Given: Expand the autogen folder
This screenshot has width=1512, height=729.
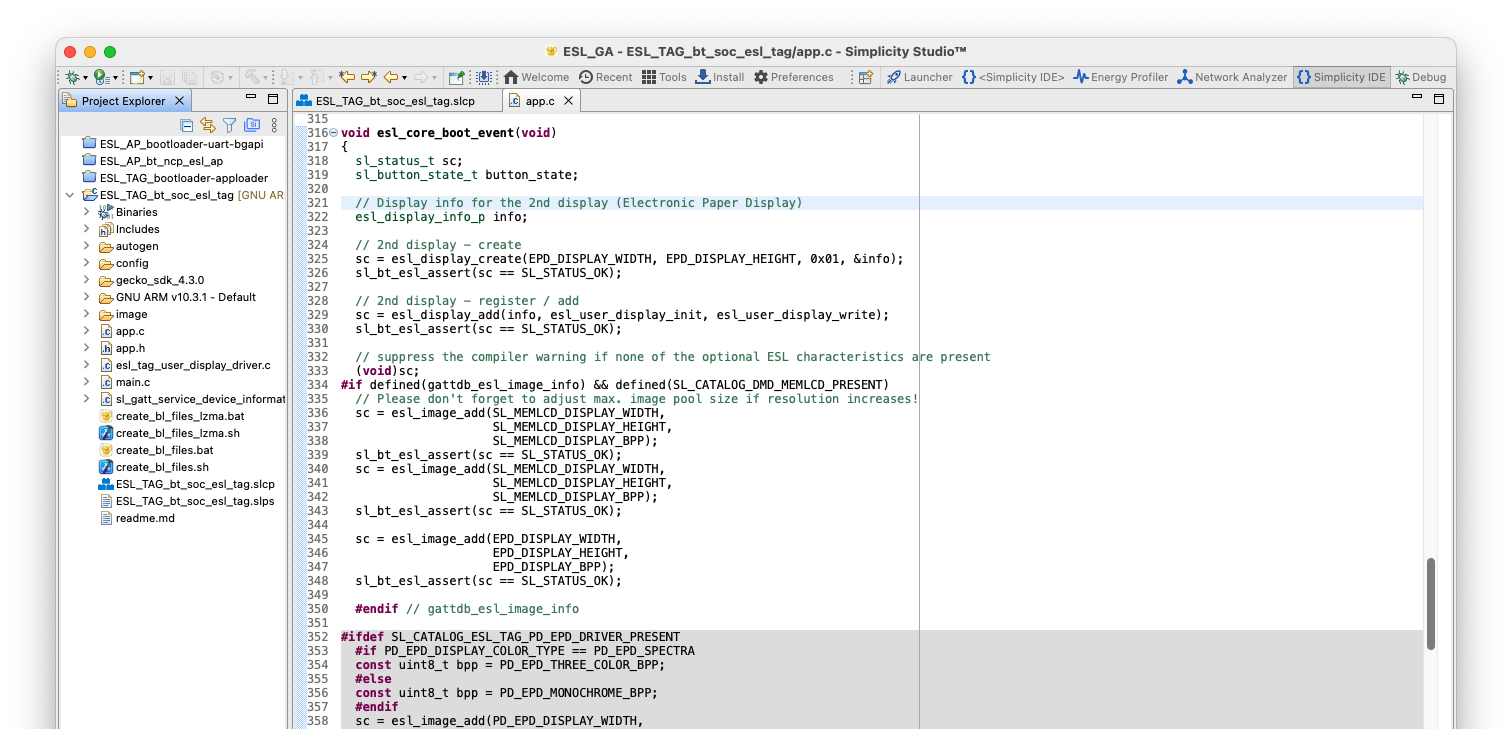Looking at the screenshot, I should 87,246.
